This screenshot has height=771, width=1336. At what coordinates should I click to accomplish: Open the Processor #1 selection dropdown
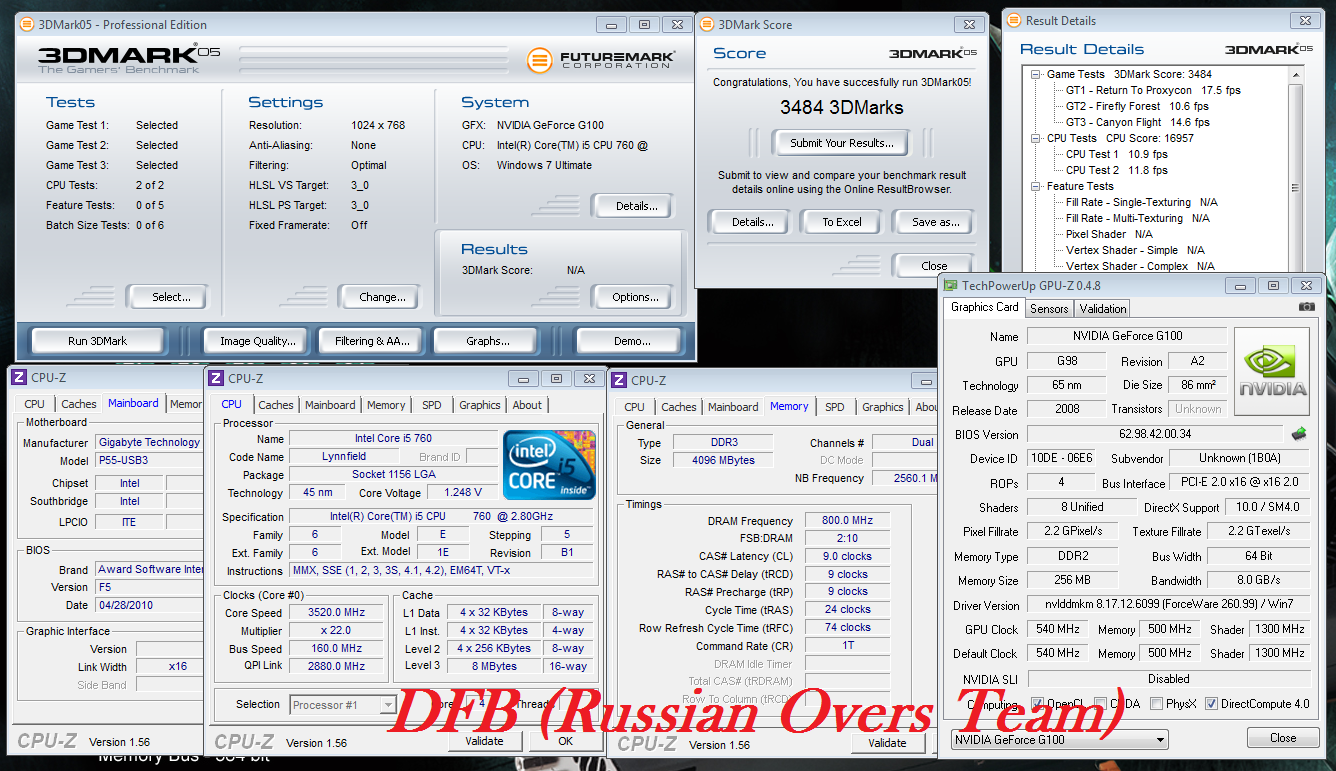[343, 705]
